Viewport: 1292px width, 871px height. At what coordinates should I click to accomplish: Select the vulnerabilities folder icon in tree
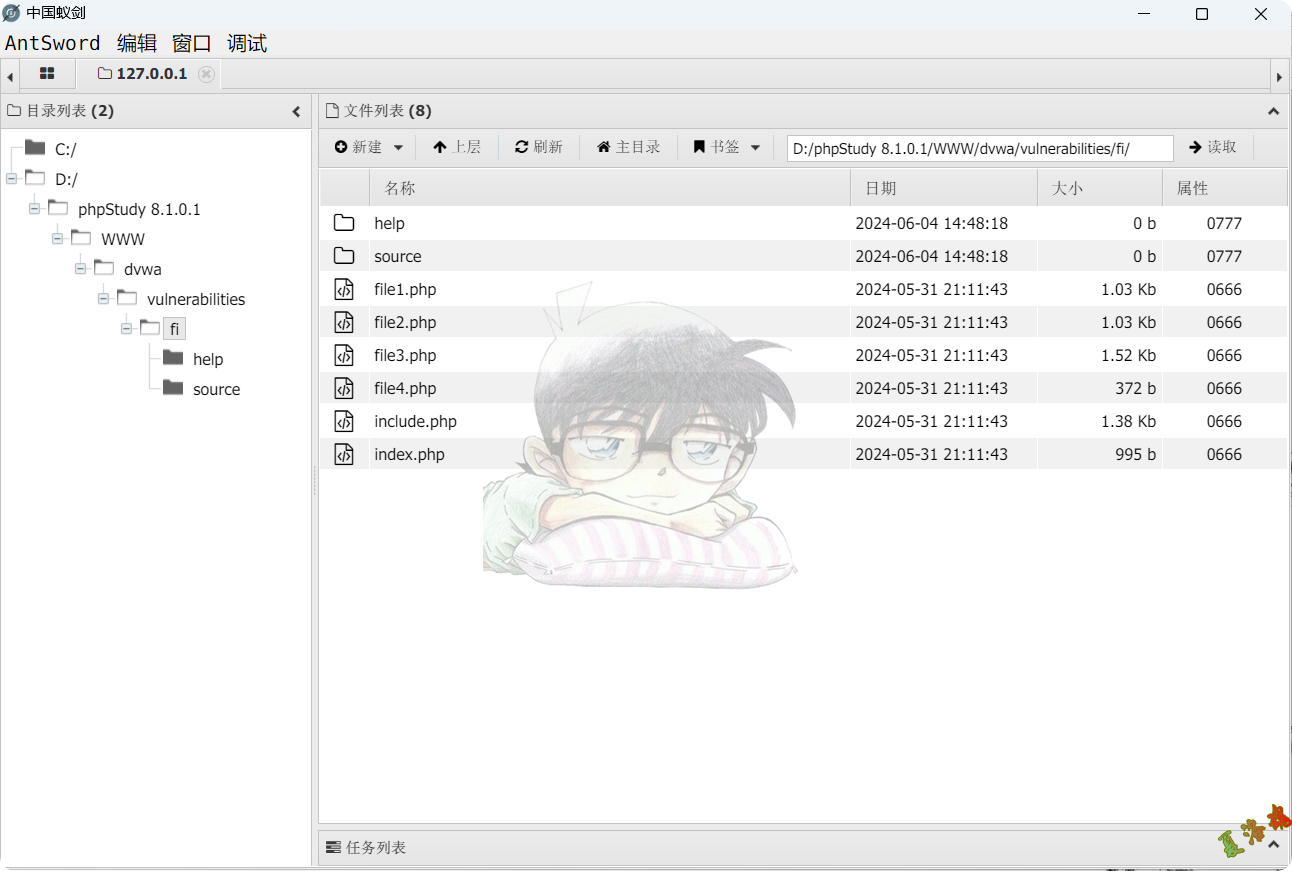(x=127, y=298)
